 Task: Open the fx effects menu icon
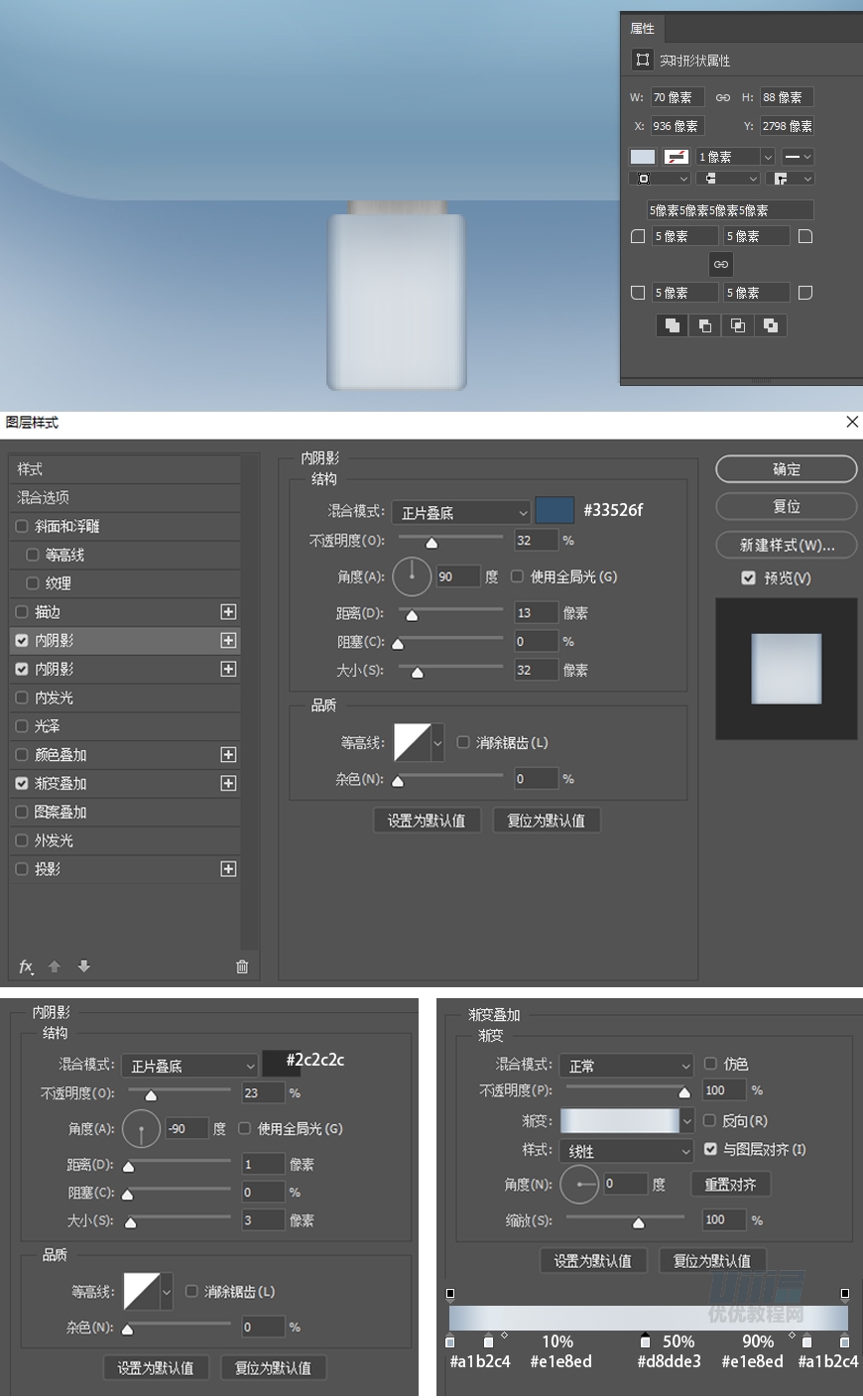(27, 966)
